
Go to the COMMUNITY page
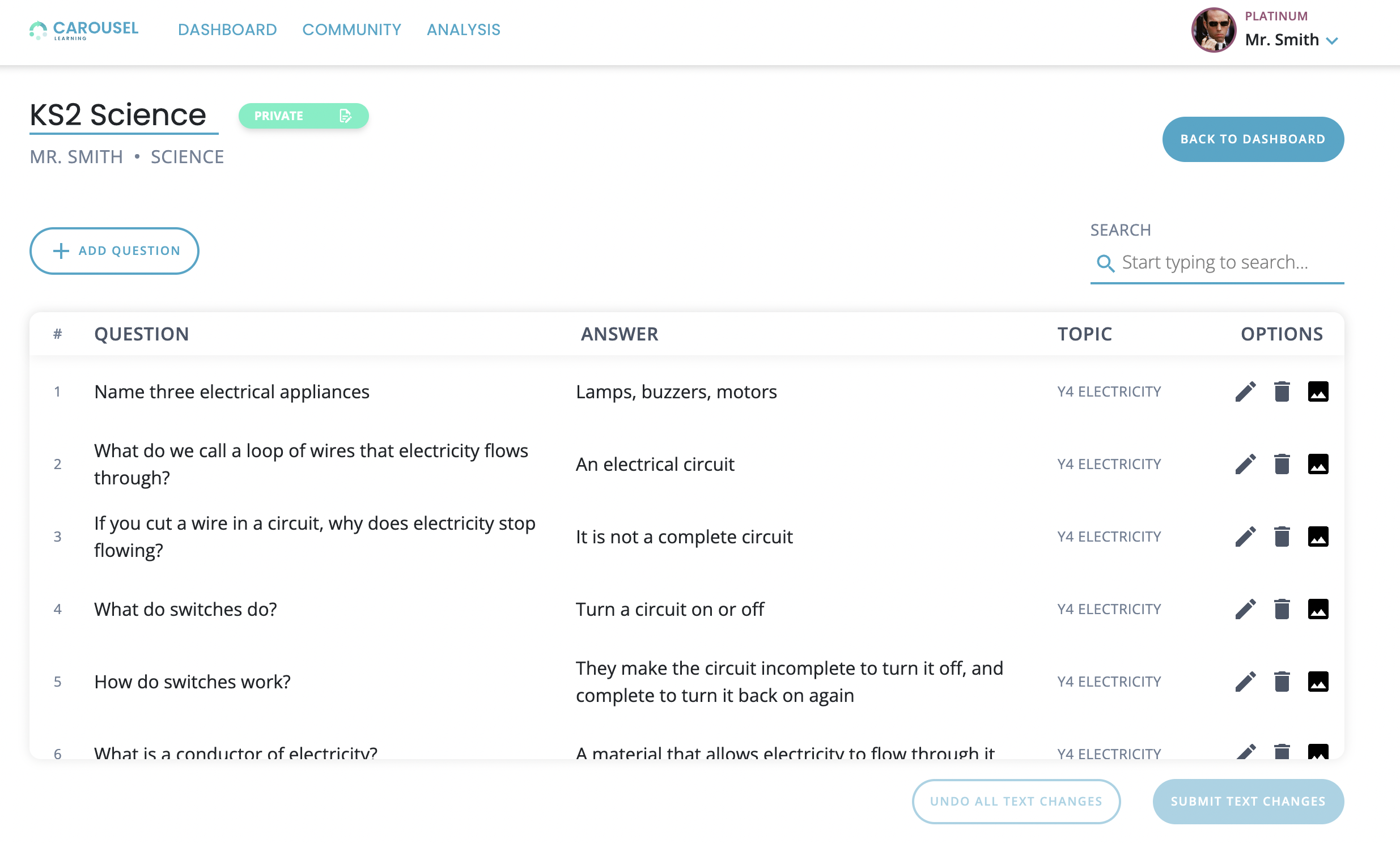coord(352,29)
